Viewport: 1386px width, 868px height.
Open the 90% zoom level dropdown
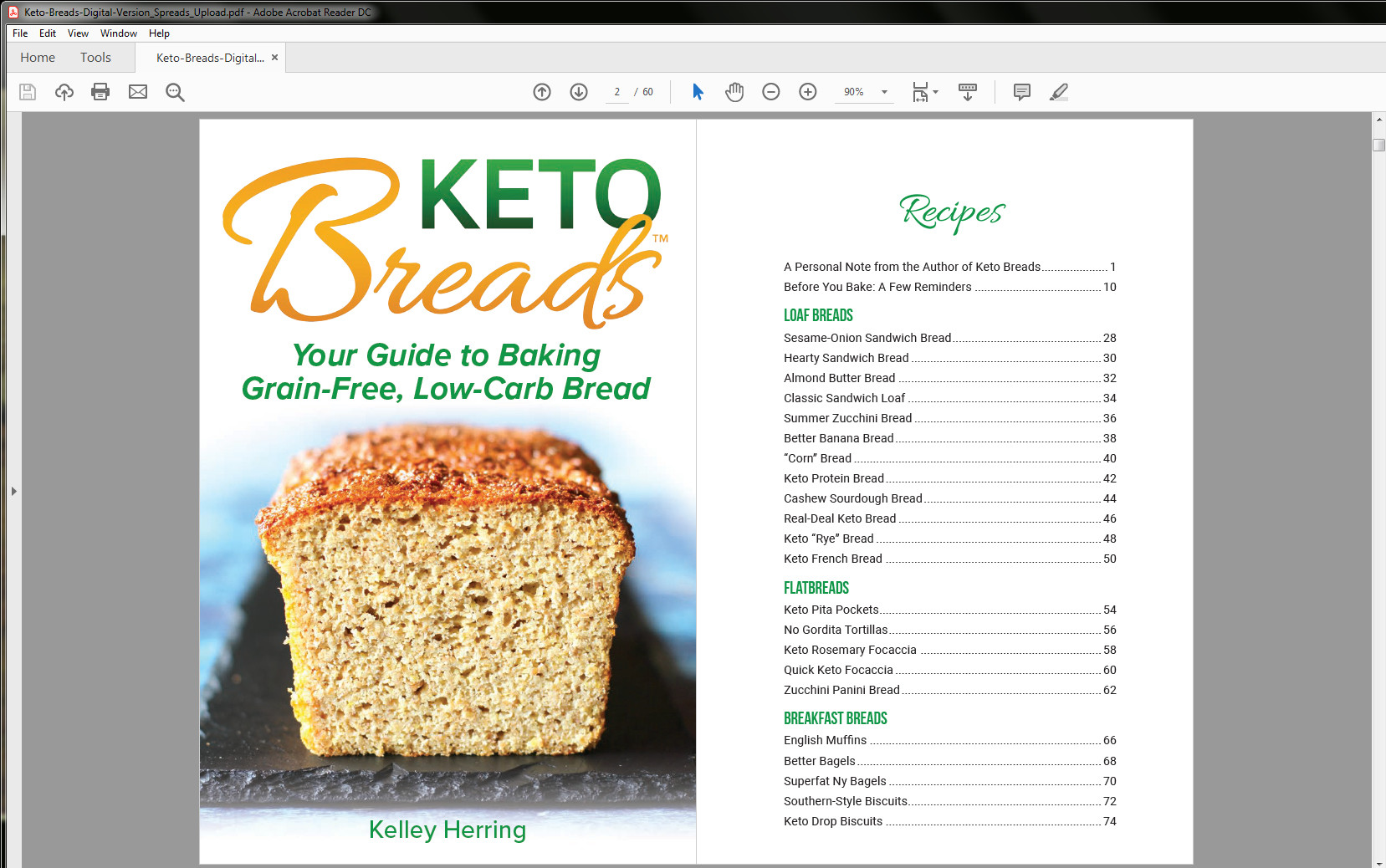tap(884, 92)
